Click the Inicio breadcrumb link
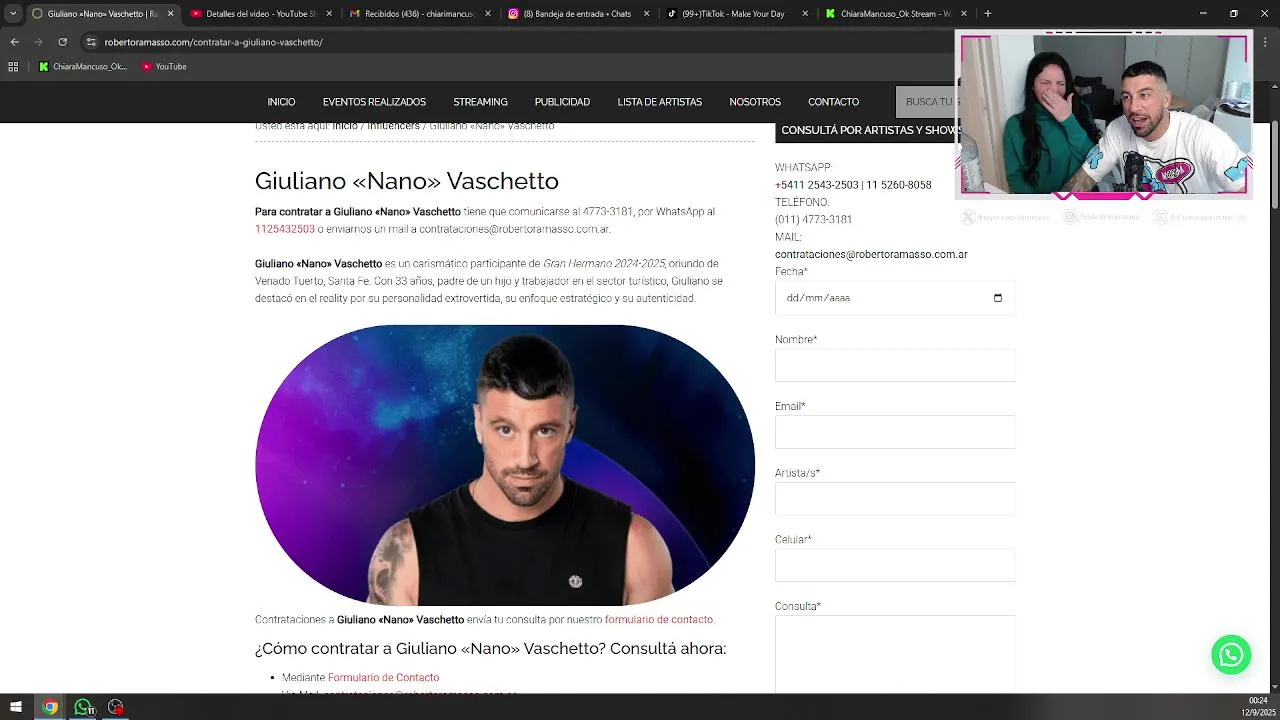 [345, 127]
